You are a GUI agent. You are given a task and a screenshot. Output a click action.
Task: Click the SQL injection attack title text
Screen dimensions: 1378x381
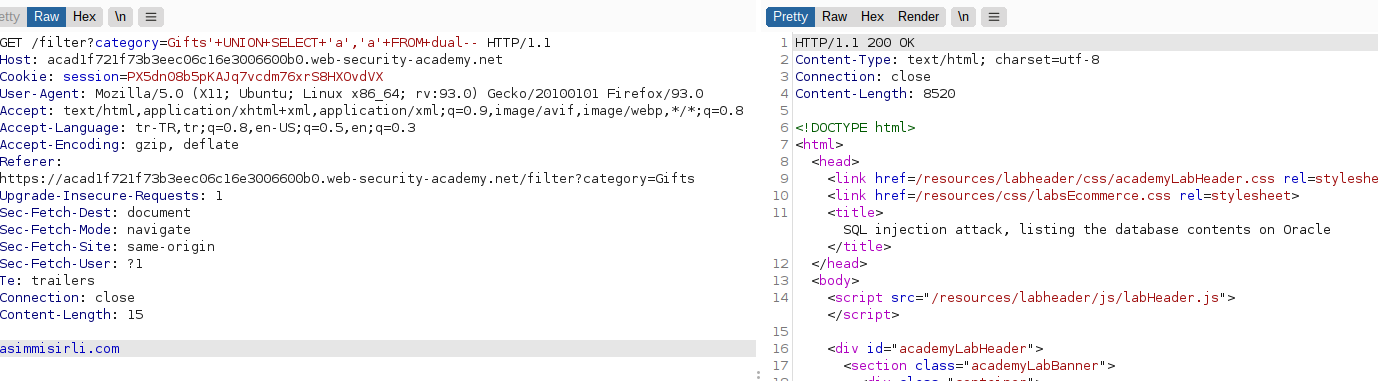pos(1087,229)
